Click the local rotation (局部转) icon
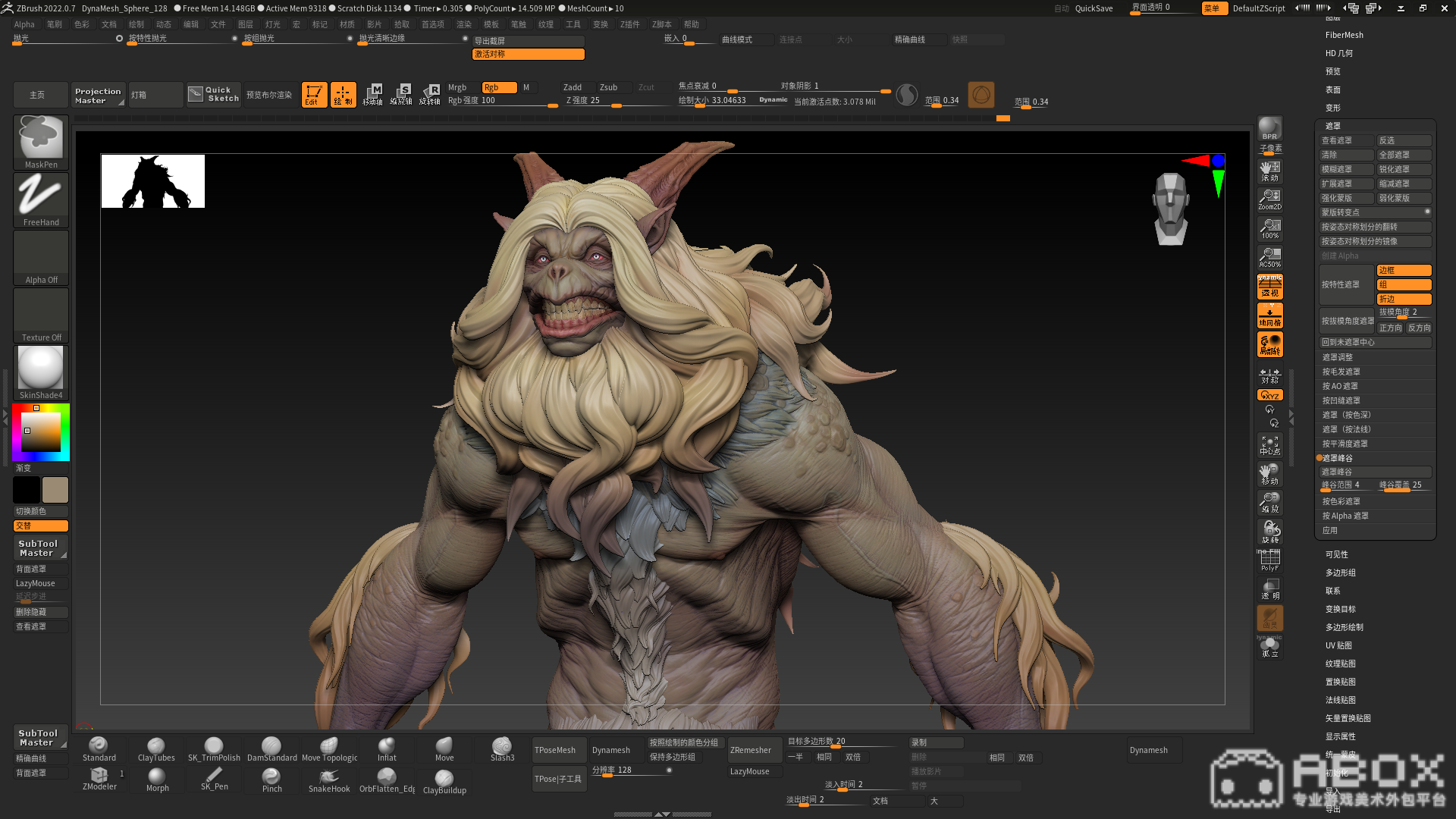The image size is (1456, 819). pos(1269,344)
